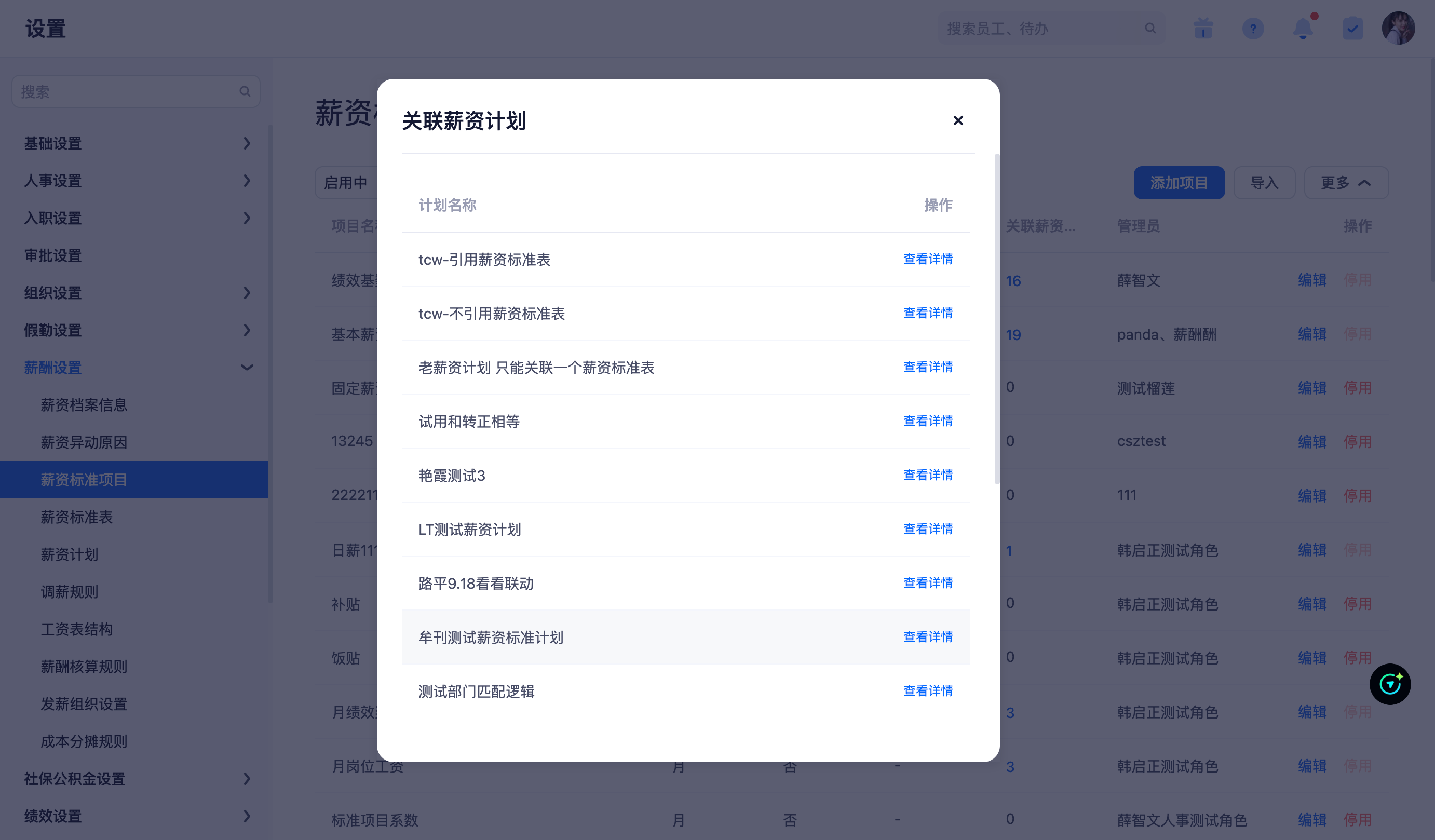1435x840 pixels.
Task: Go to 薪酬核算规则
Action: (84, 666)
